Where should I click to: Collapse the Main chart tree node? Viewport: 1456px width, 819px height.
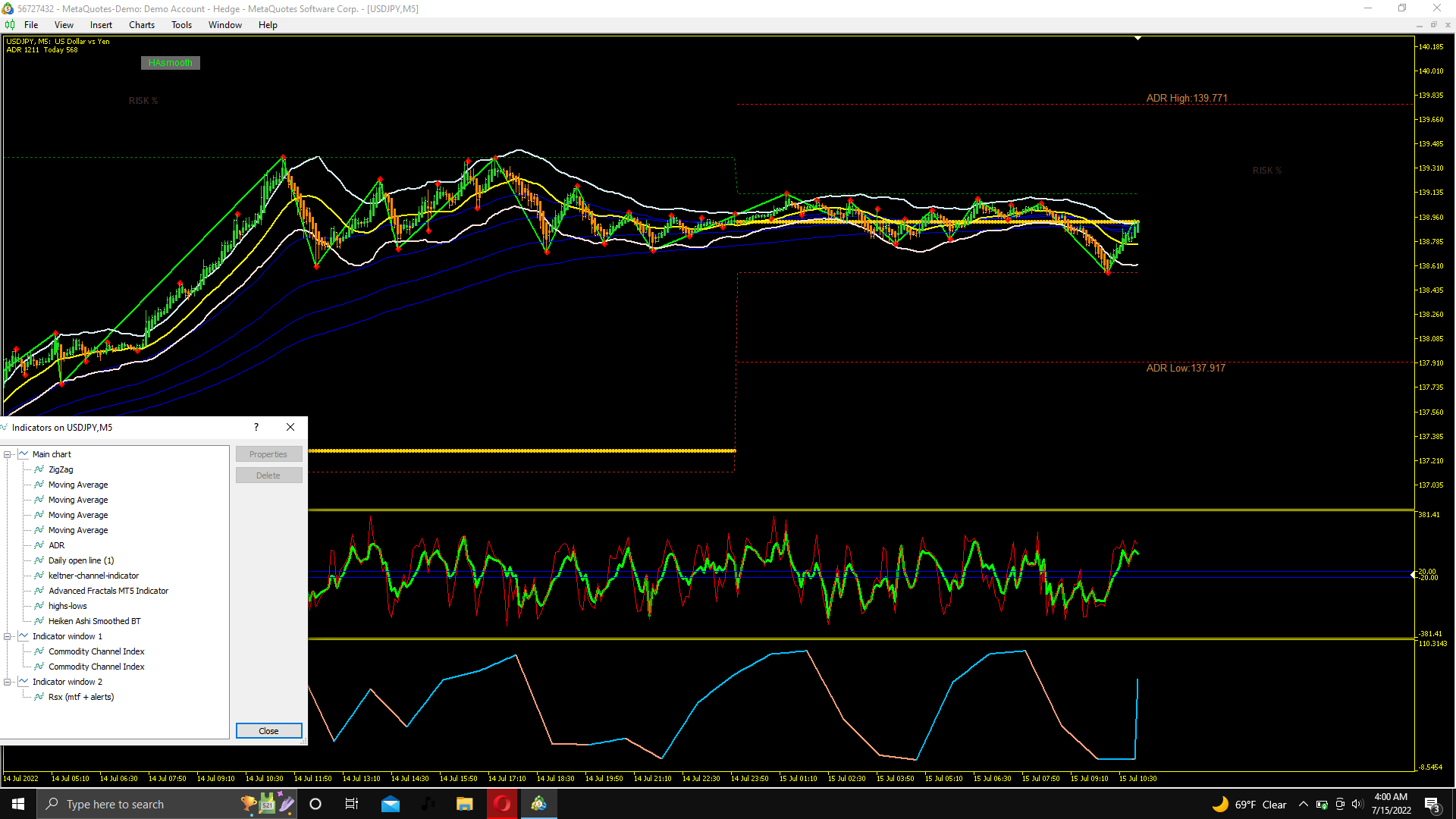8,454
